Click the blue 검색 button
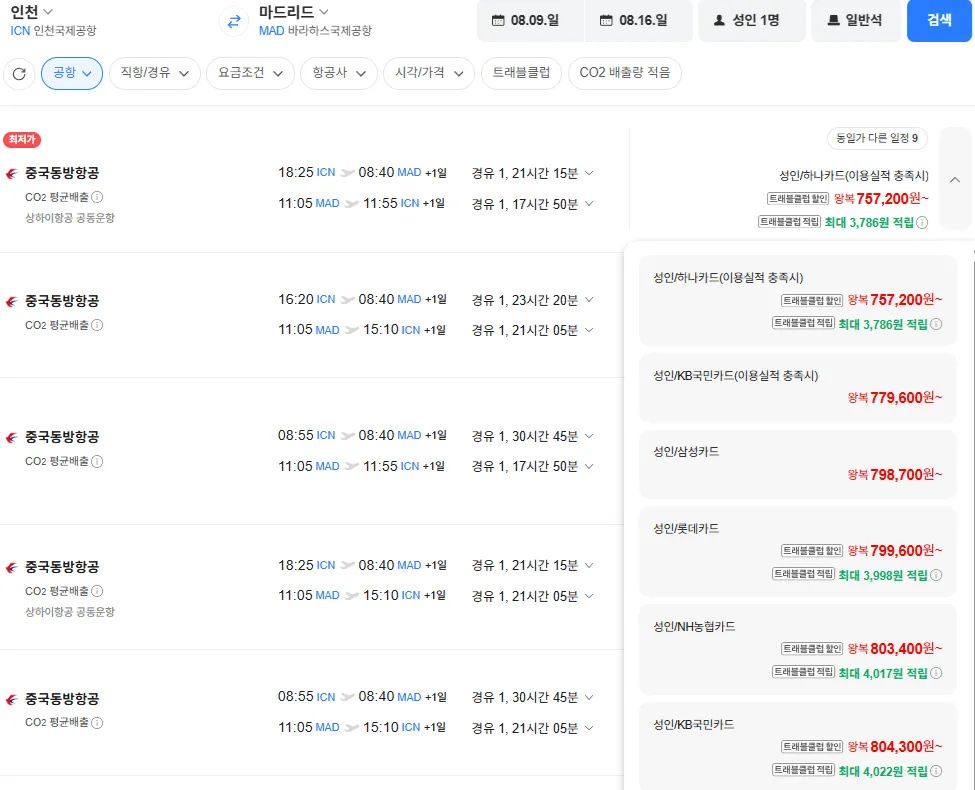Viewport: 975px width, 790px height. pyautogui.click(x=939, y=21)
